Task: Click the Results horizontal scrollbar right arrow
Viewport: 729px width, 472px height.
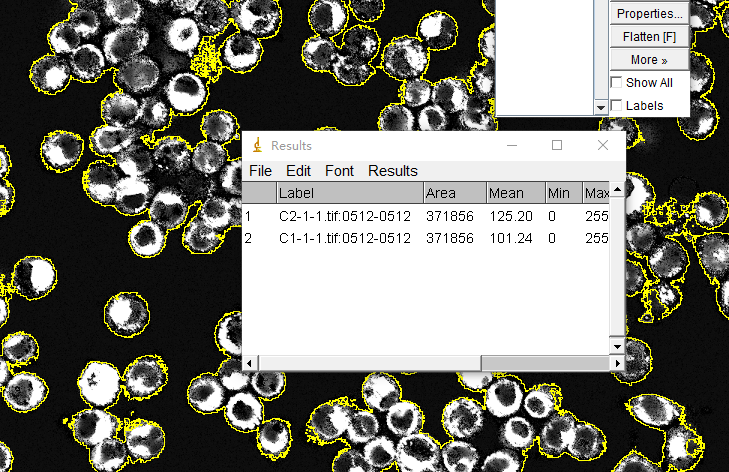Action: click(x=602, y=362)
